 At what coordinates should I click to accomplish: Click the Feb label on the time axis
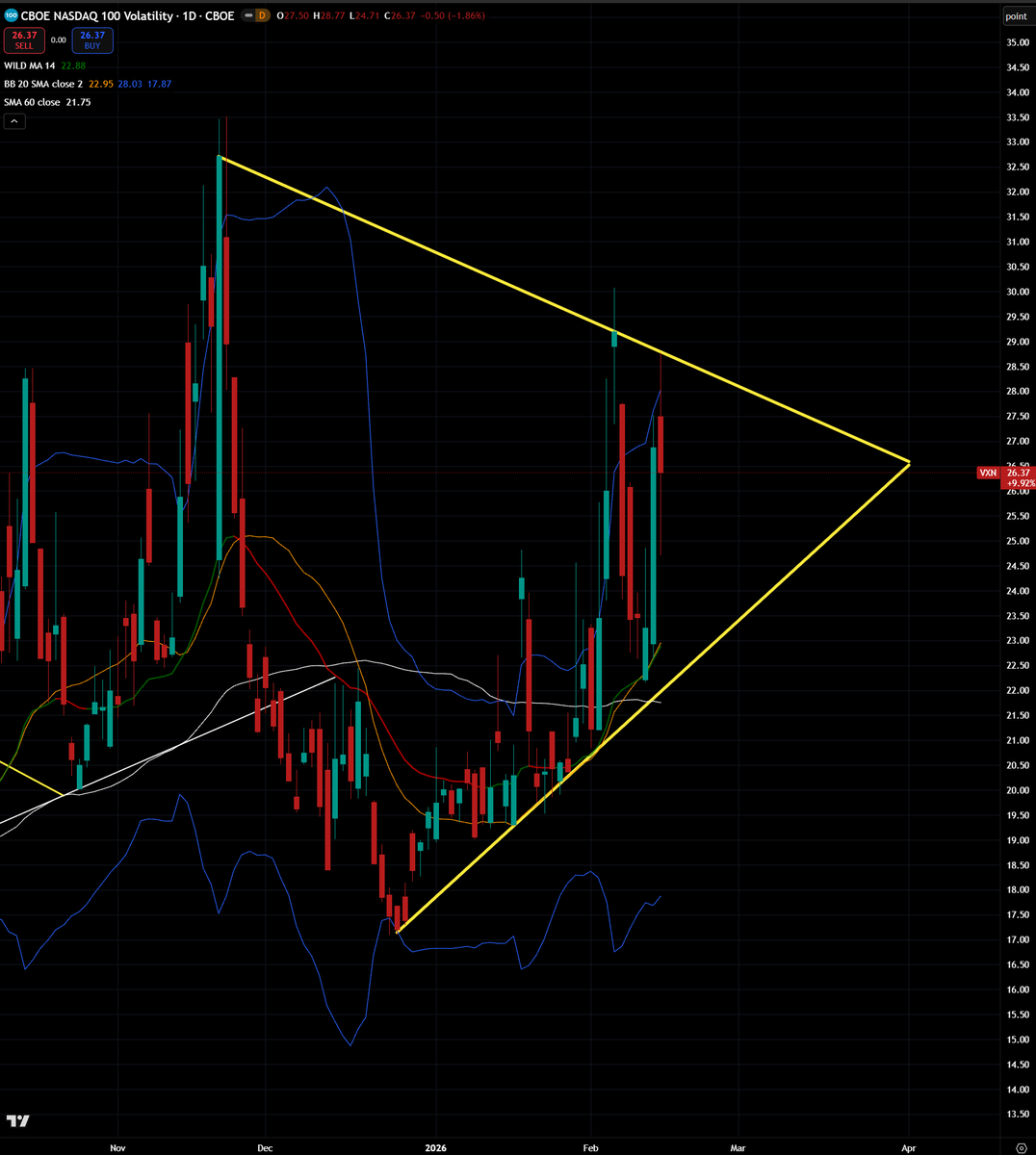coord(590,1147)
